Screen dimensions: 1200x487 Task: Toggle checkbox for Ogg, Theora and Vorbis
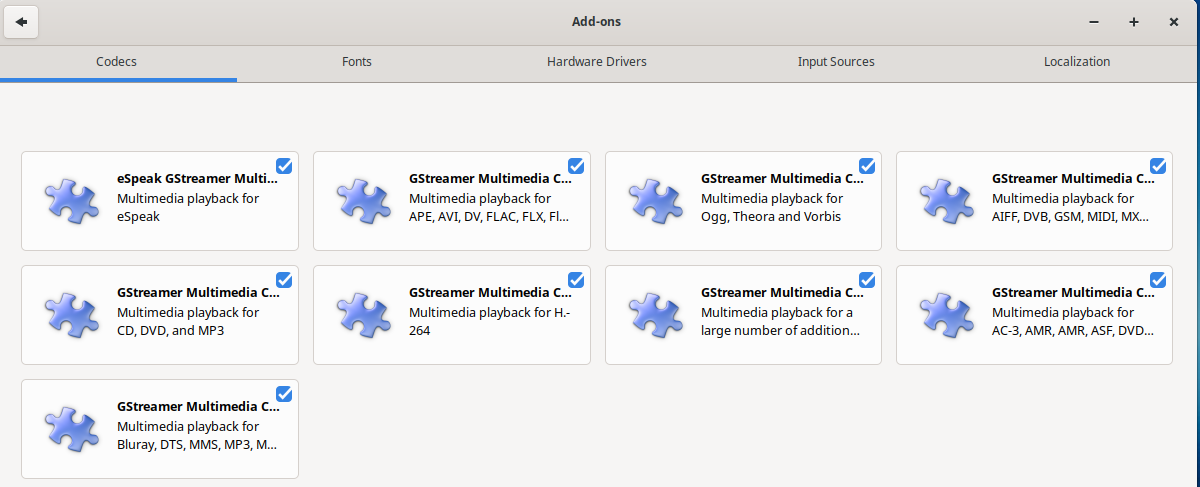[x=867, y=166]
